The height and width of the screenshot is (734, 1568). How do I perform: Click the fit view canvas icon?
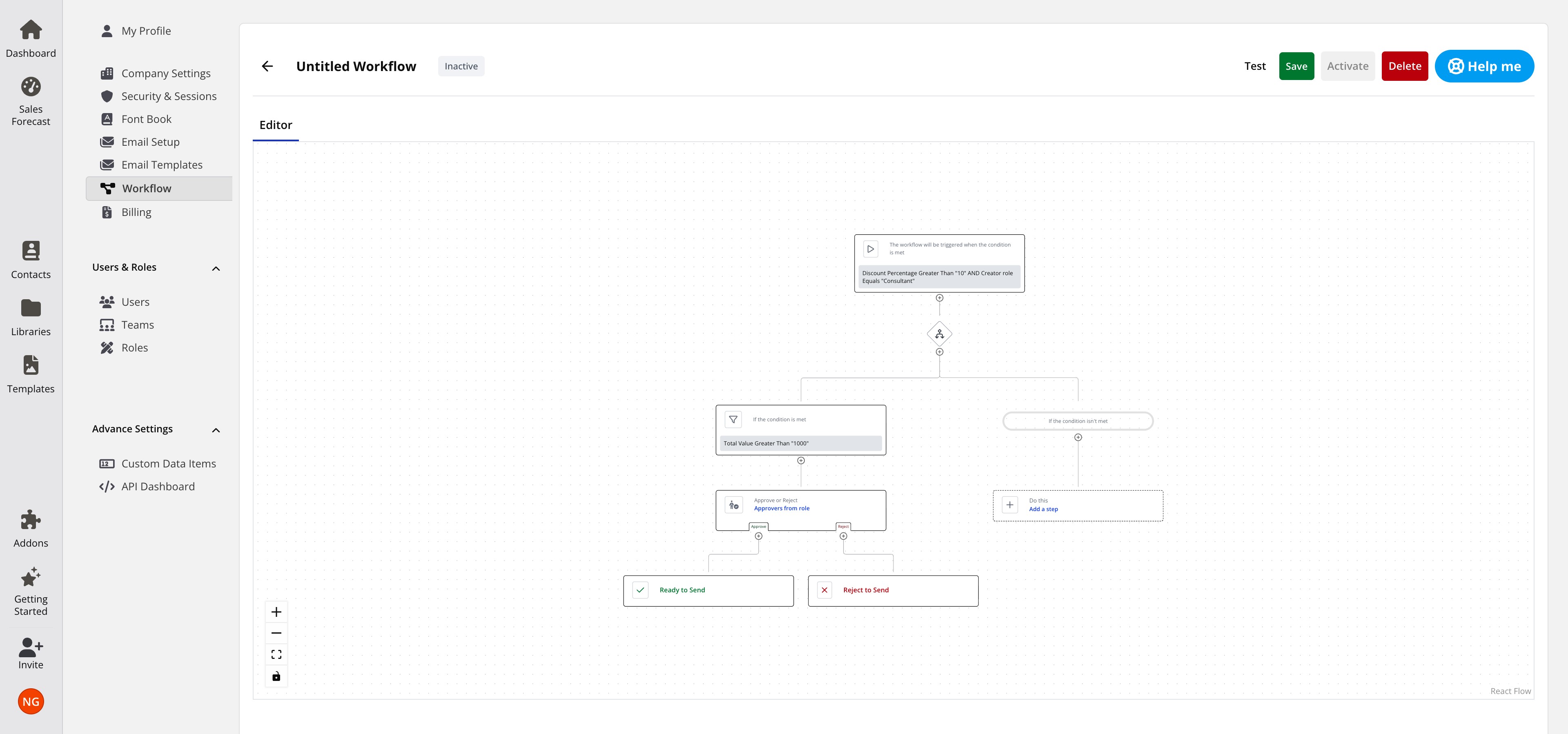(x=276, y=654)
